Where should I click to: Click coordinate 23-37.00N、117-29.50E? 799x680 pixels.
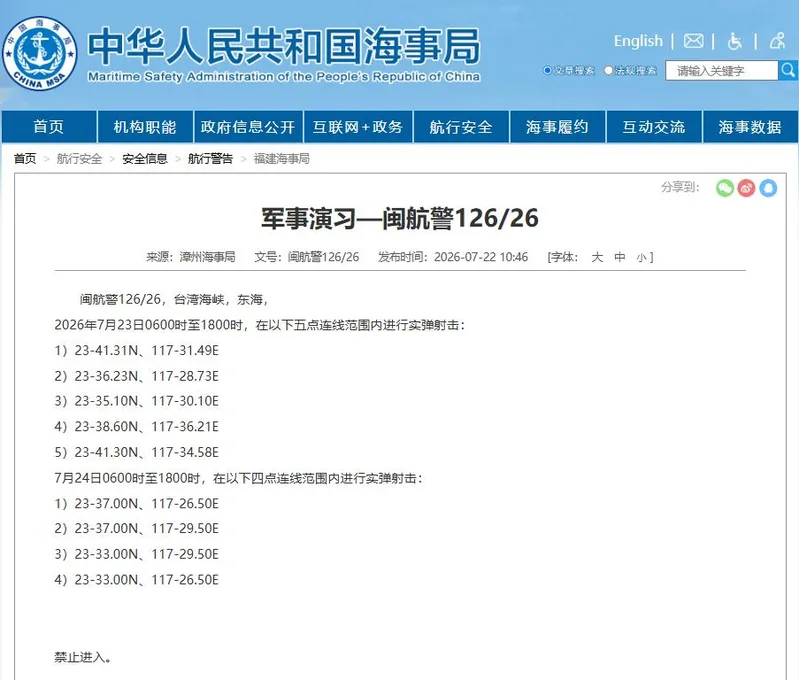pos(147,529)
